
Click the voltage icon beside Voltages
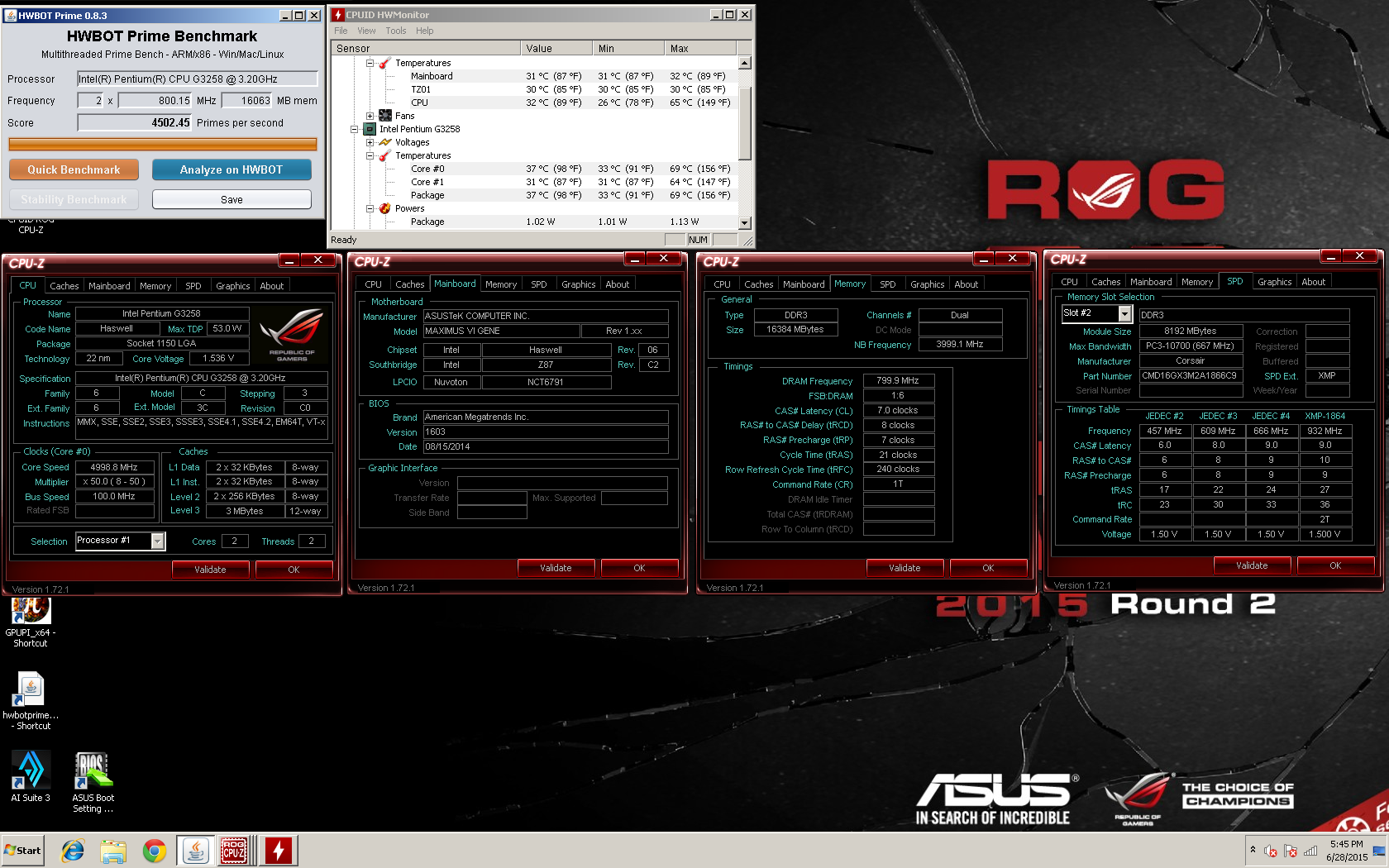tap(385, 142)
